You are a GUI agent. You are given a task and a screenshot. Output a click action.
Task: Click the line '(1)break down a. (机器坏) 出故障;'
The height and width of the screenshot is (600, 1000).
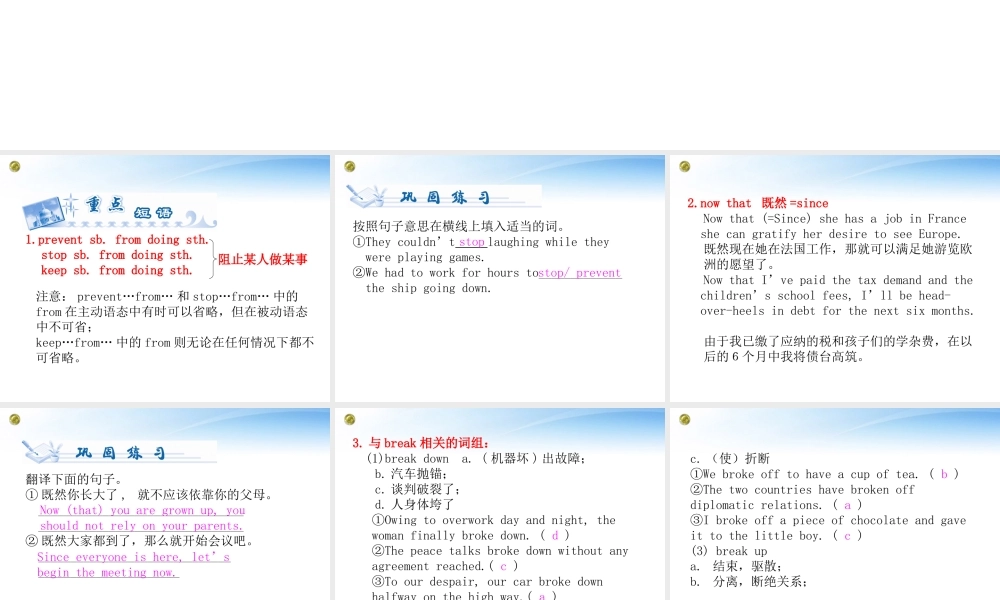pos(476,458)
